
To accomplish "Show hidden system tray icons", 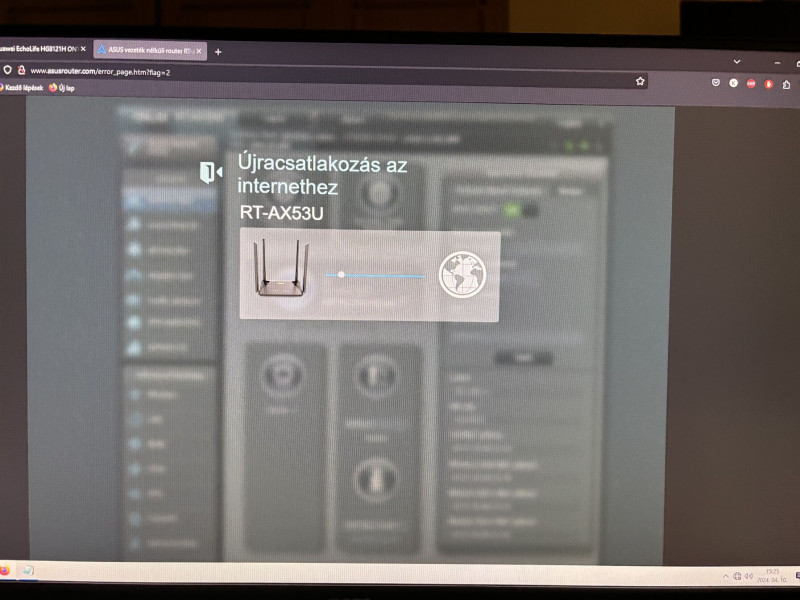I will coord(726,577).
